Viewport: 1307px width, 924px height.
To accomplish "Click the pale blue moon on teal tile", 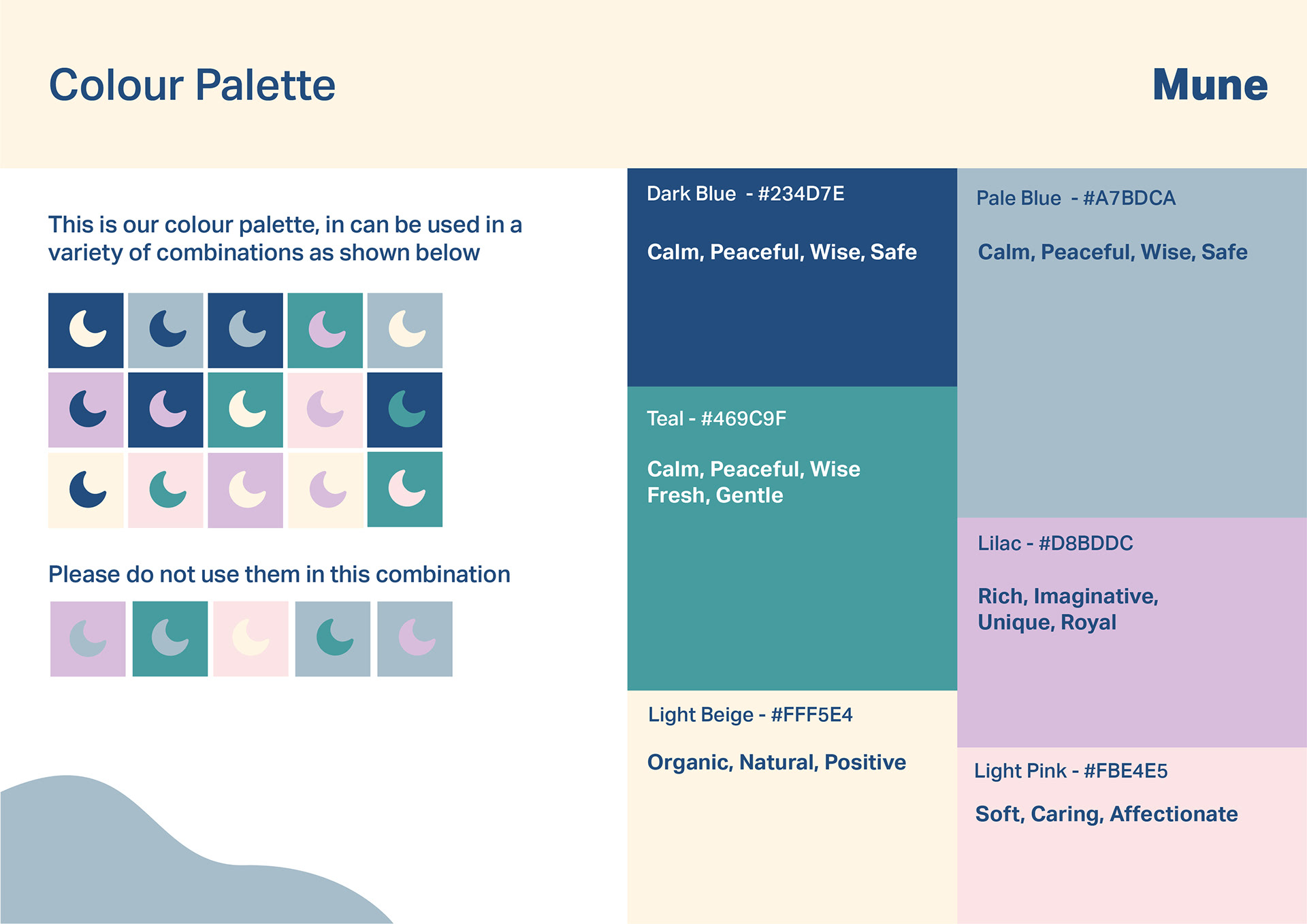I will click(170, 638).
